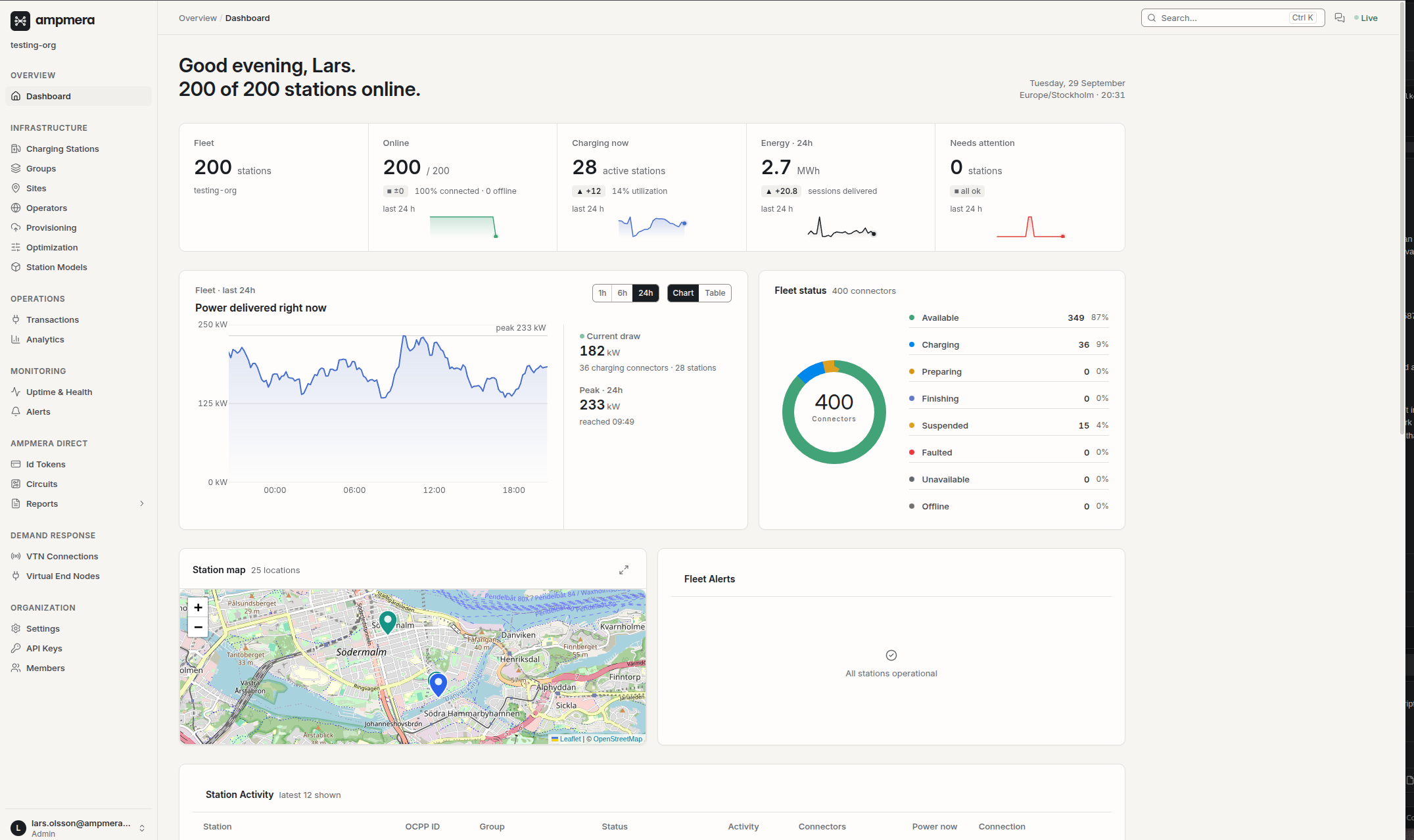Expand the Reports submenu chevron
The height and width of the screenshot is (840, 1414).
coord(141,504)
